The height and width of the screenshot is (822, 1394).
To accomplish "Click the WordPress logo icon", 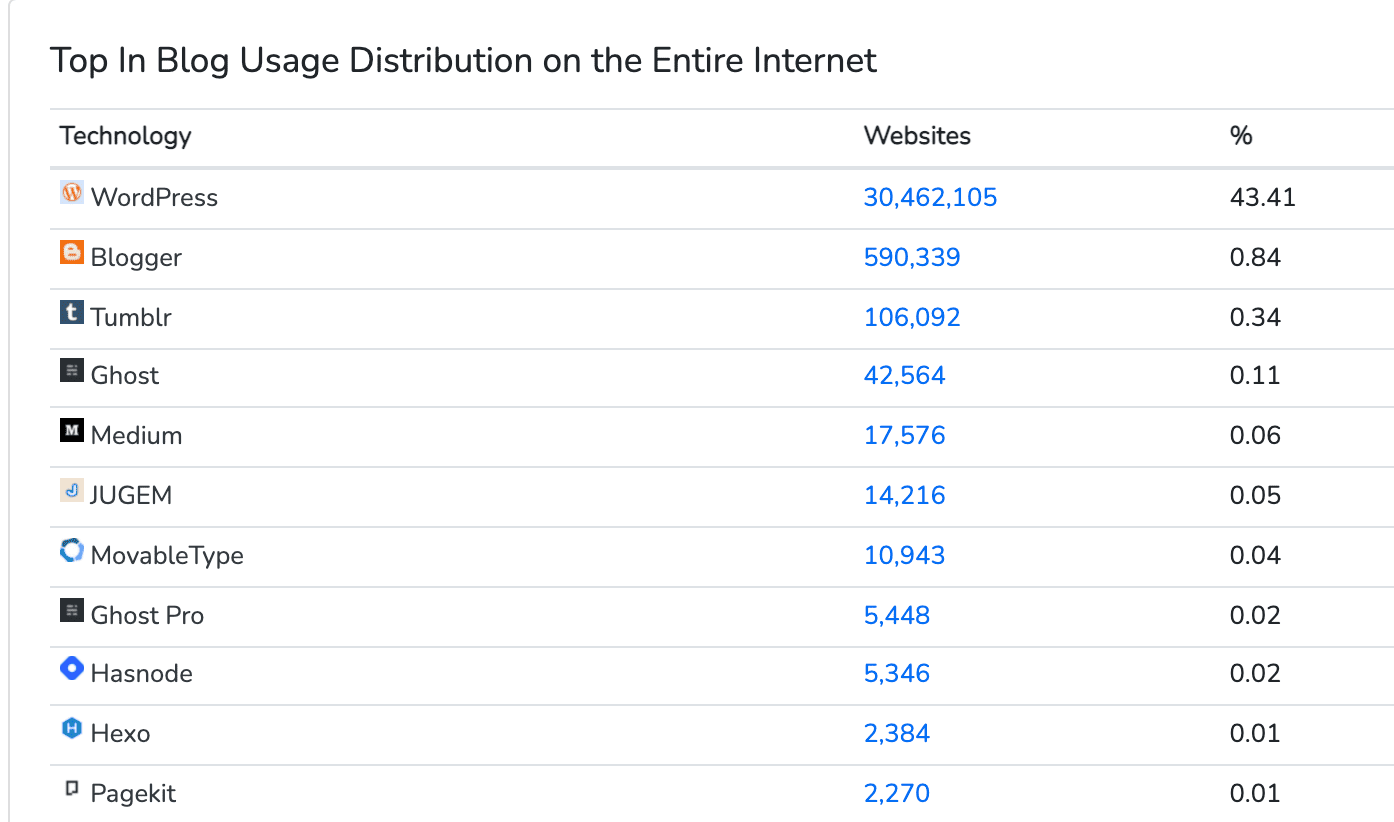I will tap(70, 193).
